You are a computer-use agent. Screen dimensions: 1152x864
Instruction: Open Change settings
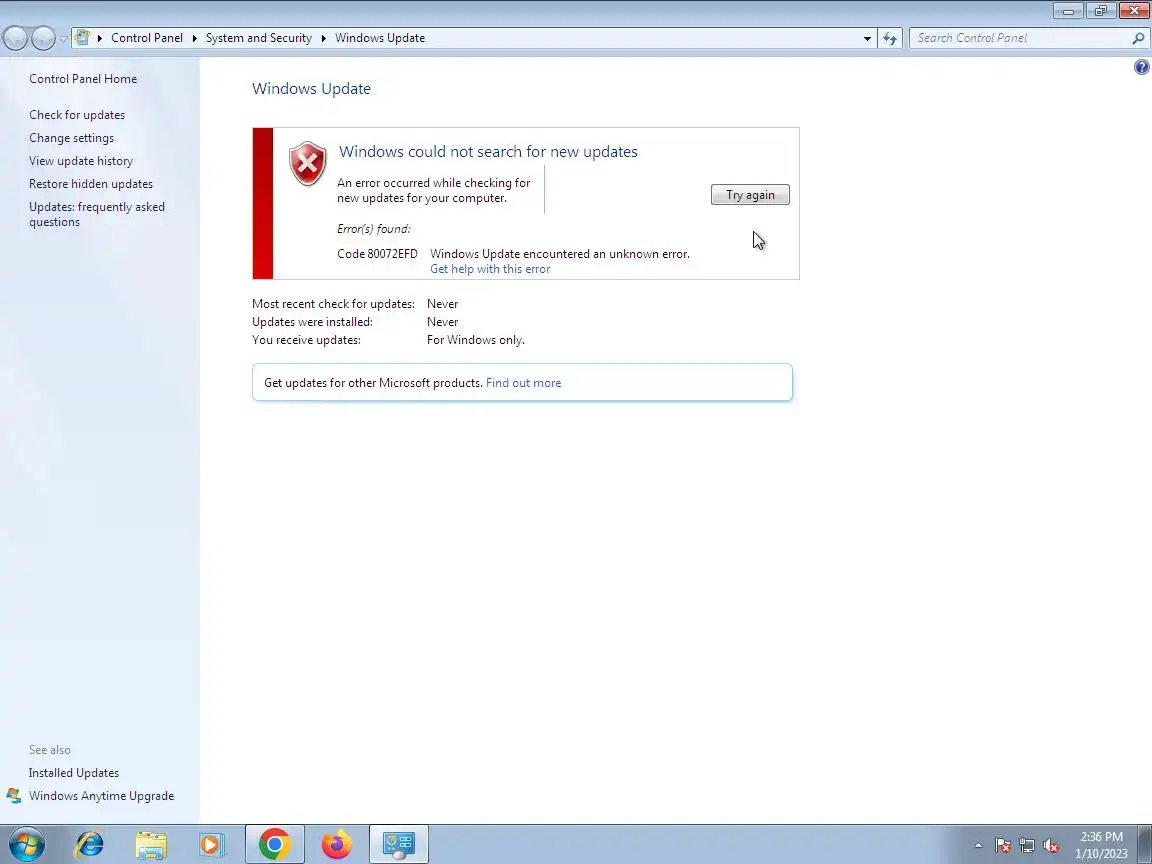point(71,137)
